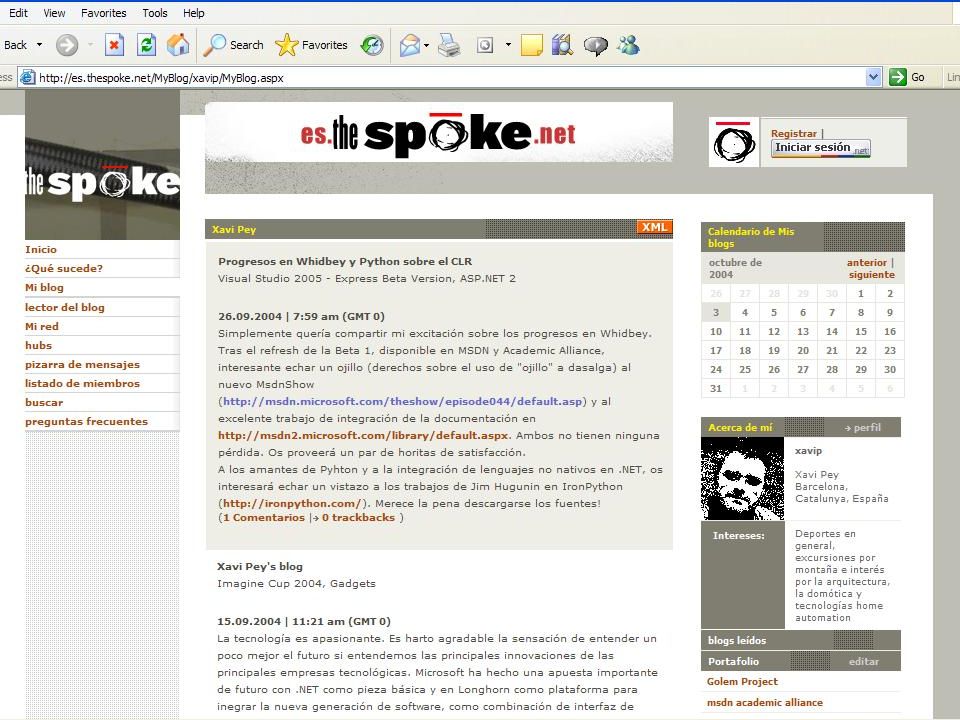This screenshot has width=960, height=720.
Task: Go to siguiente month in calendar
Action: point(871,274)
